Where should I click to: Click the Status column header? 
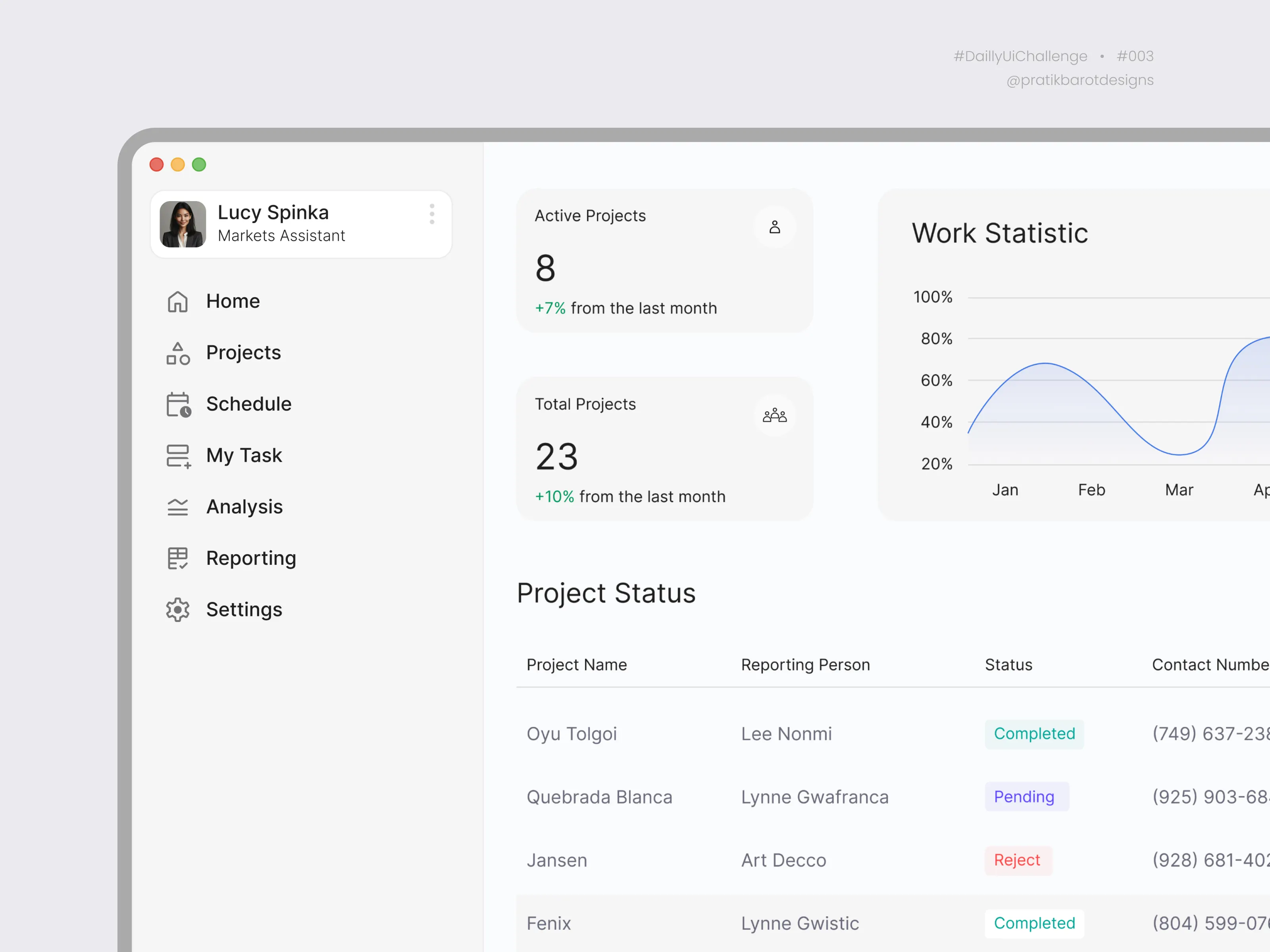point(1009,664)
